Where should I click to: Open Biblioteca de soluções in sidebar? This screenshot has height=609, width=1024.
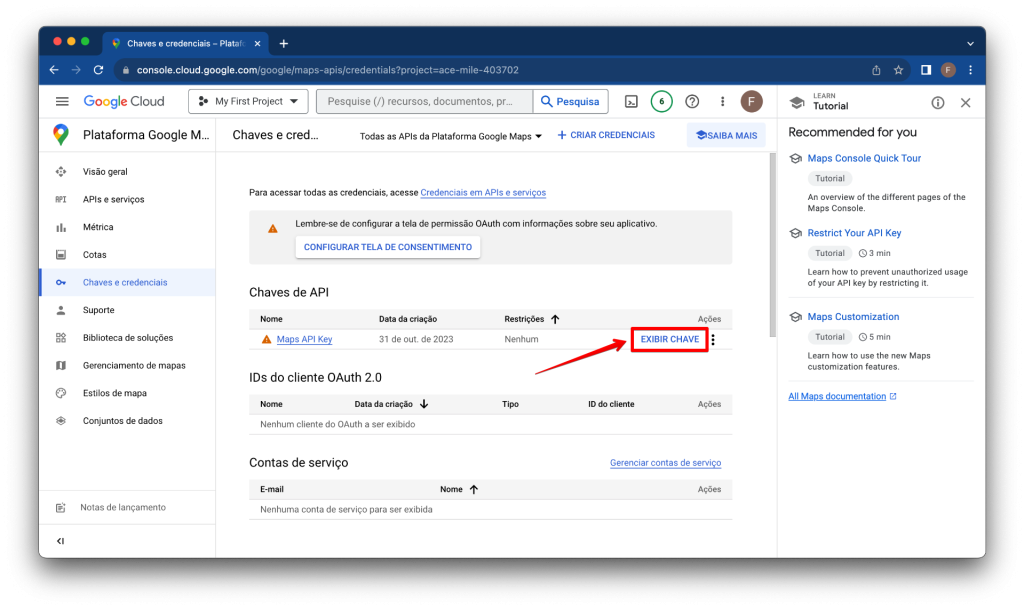coord(128,338)
